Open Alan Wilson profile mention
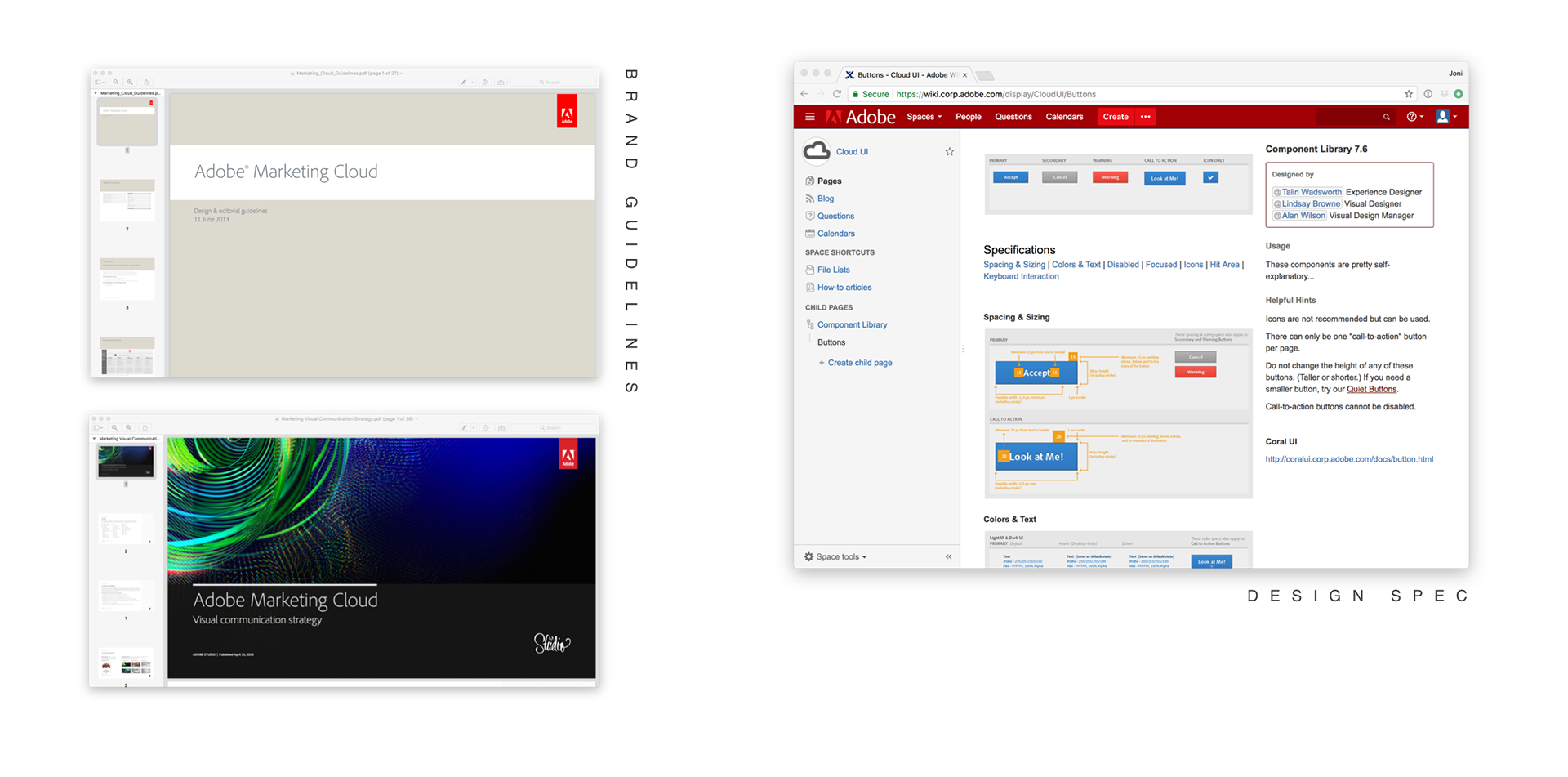Screen dimensions: 1568x777 [1299, 216]
